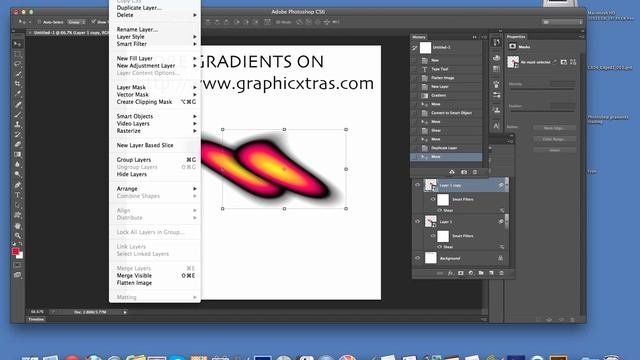Screen dimensions: 640x360
Task: Select the History Brush tool
Action: [18, 134]
